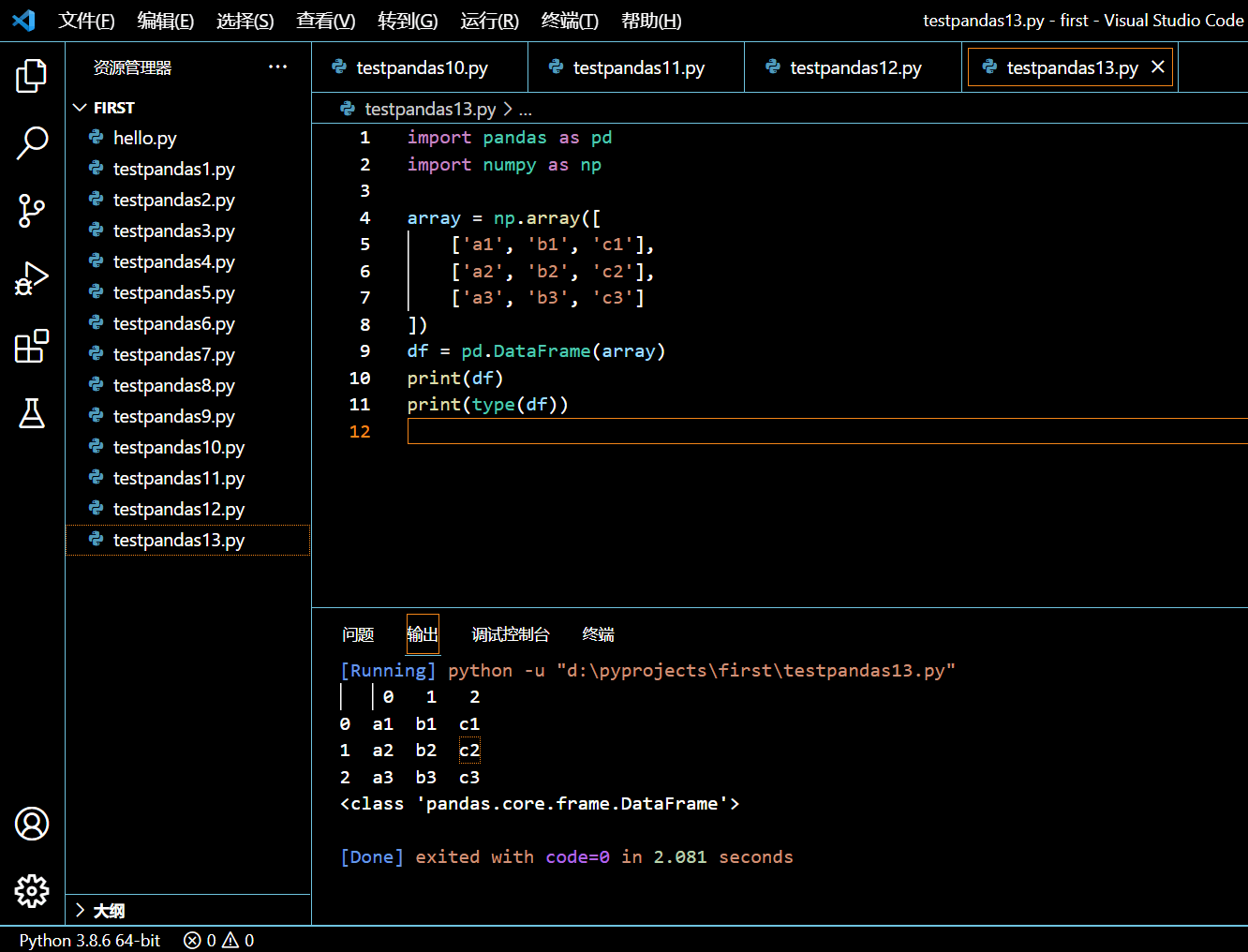Switch to the 调试控制台 debug console tab
The height and width of the screenshot is (952, 1248).
(511, 634)
